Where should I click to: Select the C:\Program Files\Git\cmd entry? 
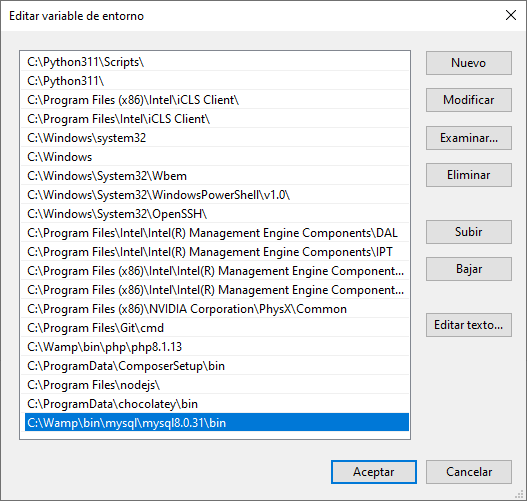(x=215, y=328)
